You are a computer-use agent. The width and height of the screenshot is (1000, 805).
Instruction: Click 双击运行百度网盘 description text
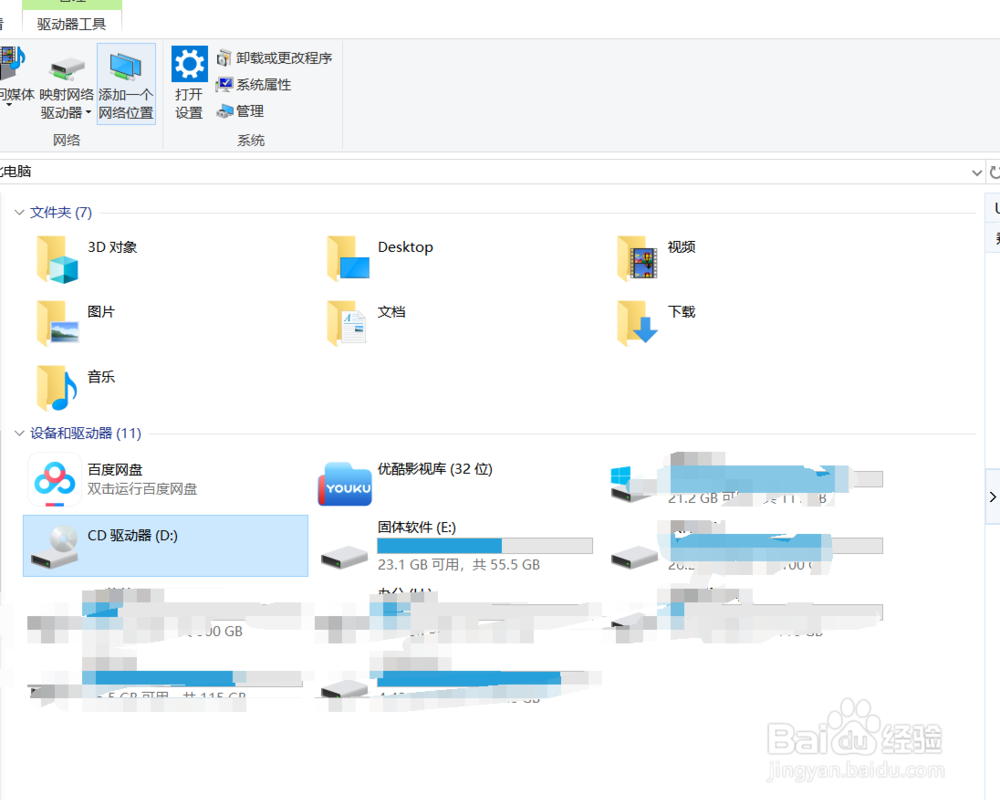pos(142,489)
